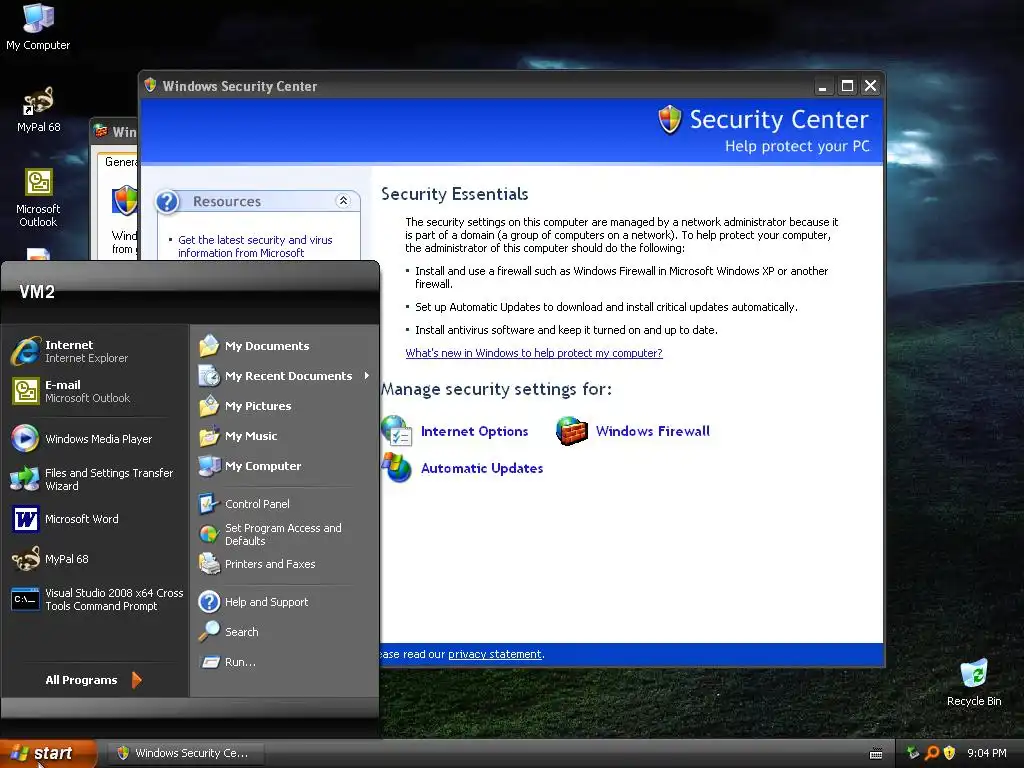Click the Resources help question icon
The width and height of the screenshot is (1024, 768).
[167, 201]
